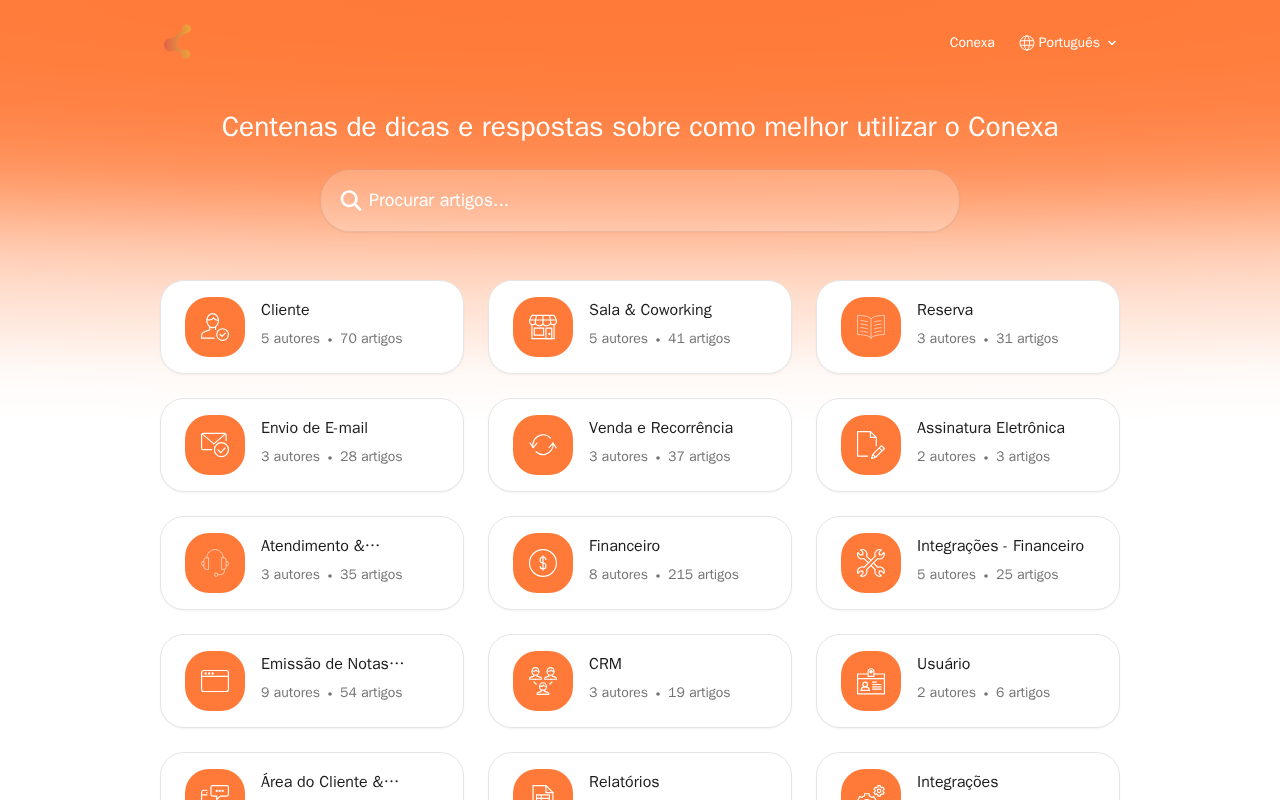Open the Envio de E-mail envelope icon
This screenshot has height=800, width=1280.
click(215, 445)
